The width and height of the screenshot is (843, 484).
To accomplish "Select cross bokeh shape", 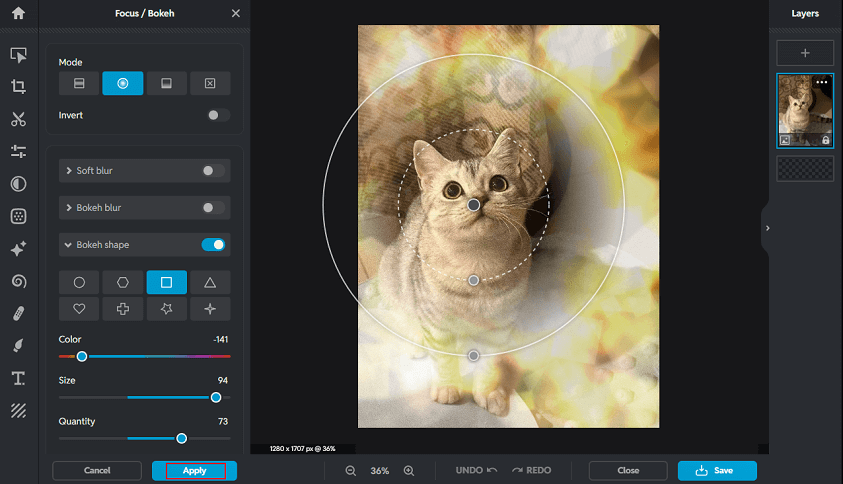I will tap(123, 309).
